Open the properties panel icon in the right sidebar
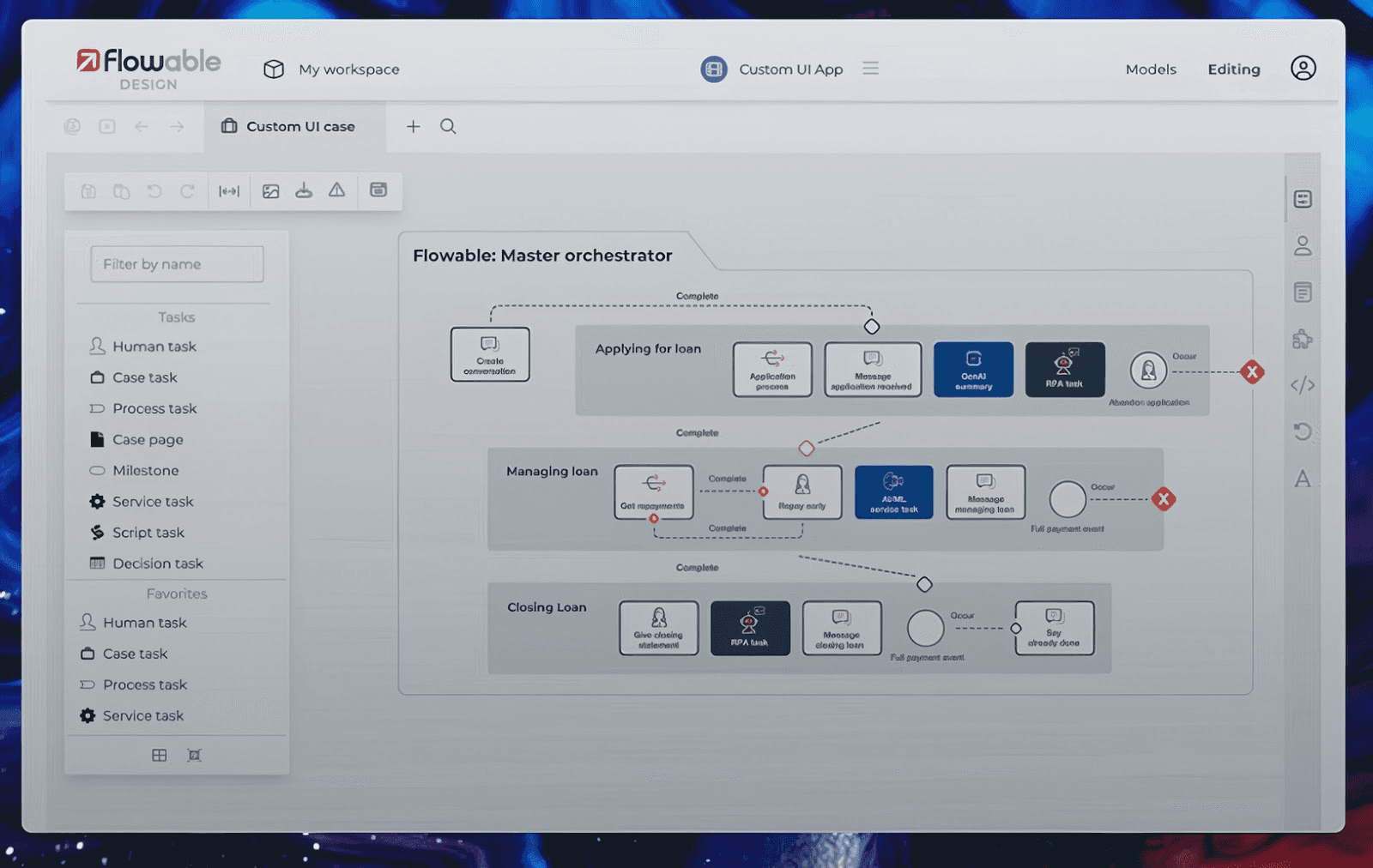The width and height of the screenshot is (1373, 868). click(x=1303, y=199)
